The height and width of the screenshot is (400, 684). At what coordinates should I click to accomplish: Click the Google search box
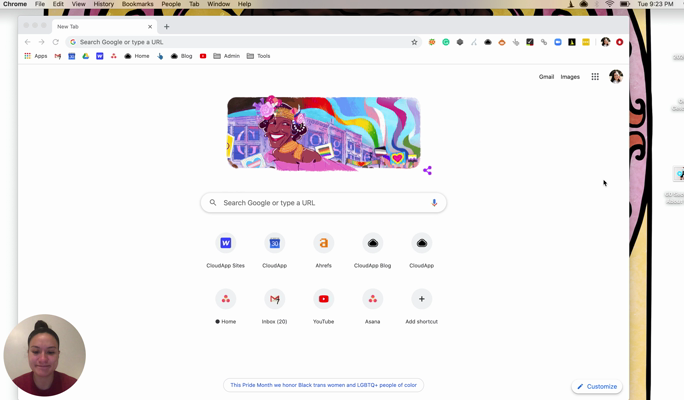[322, 203]
